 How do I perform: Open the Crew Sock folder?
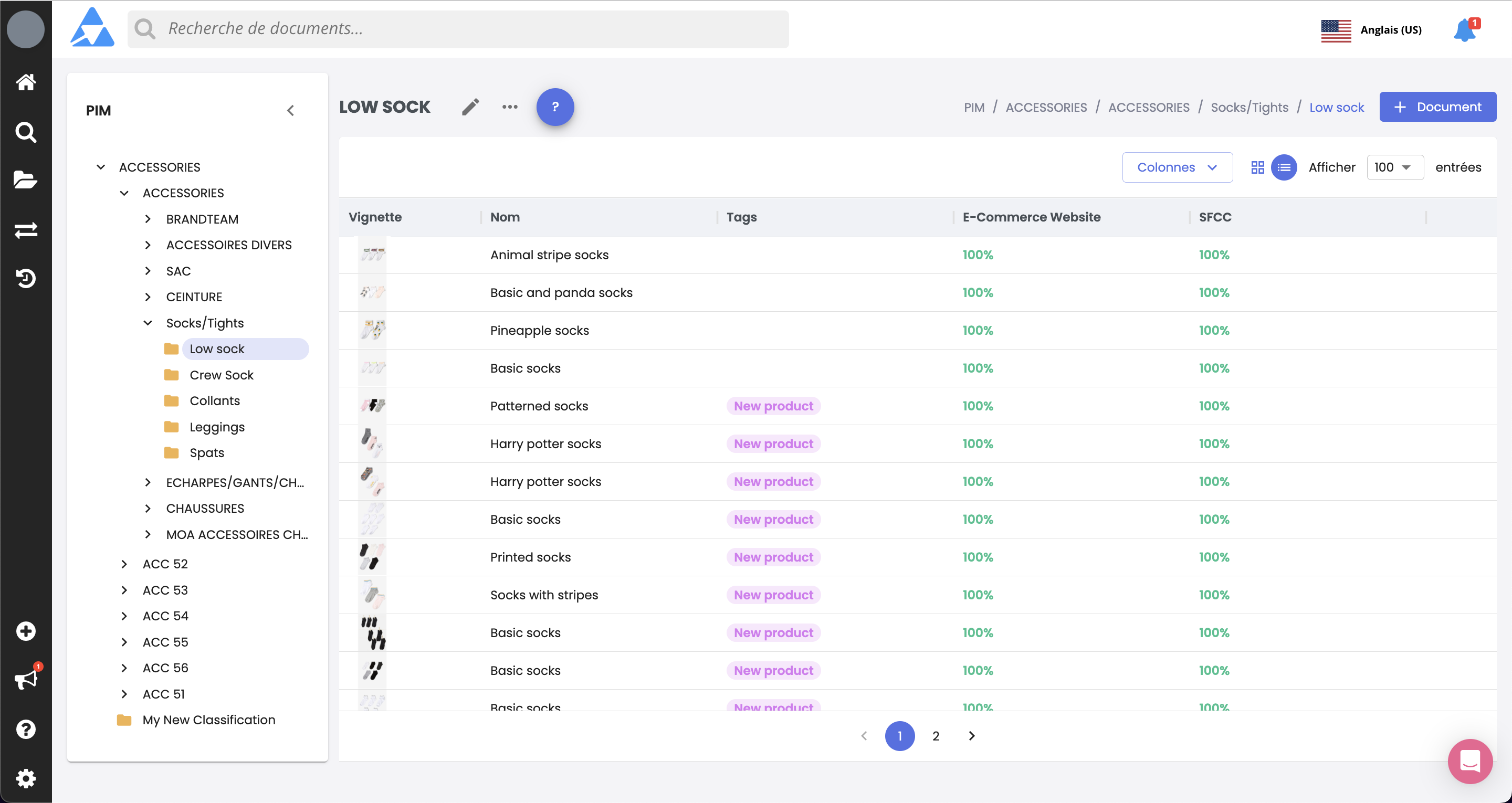tap(221, 375)
